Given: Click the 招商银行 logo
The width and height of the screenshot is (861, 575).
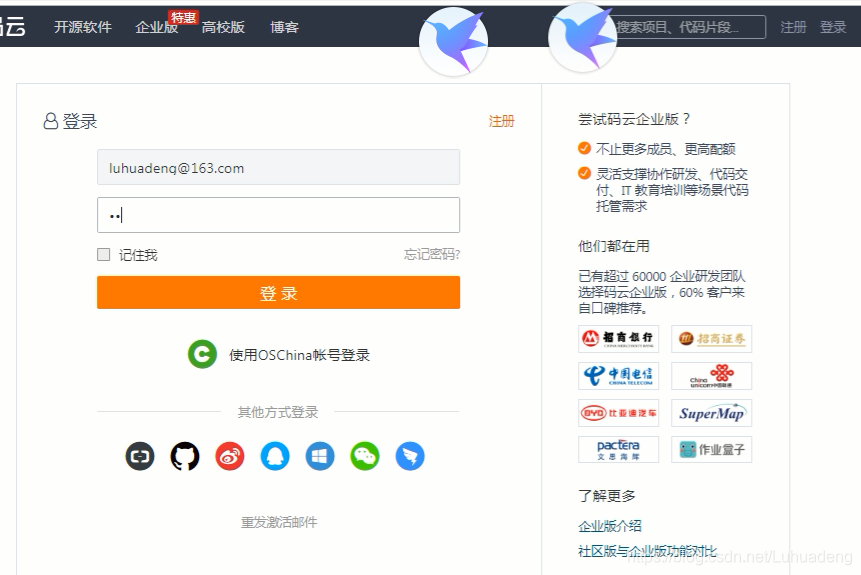Looking at the screenshot, I should (x=618, y=338).
